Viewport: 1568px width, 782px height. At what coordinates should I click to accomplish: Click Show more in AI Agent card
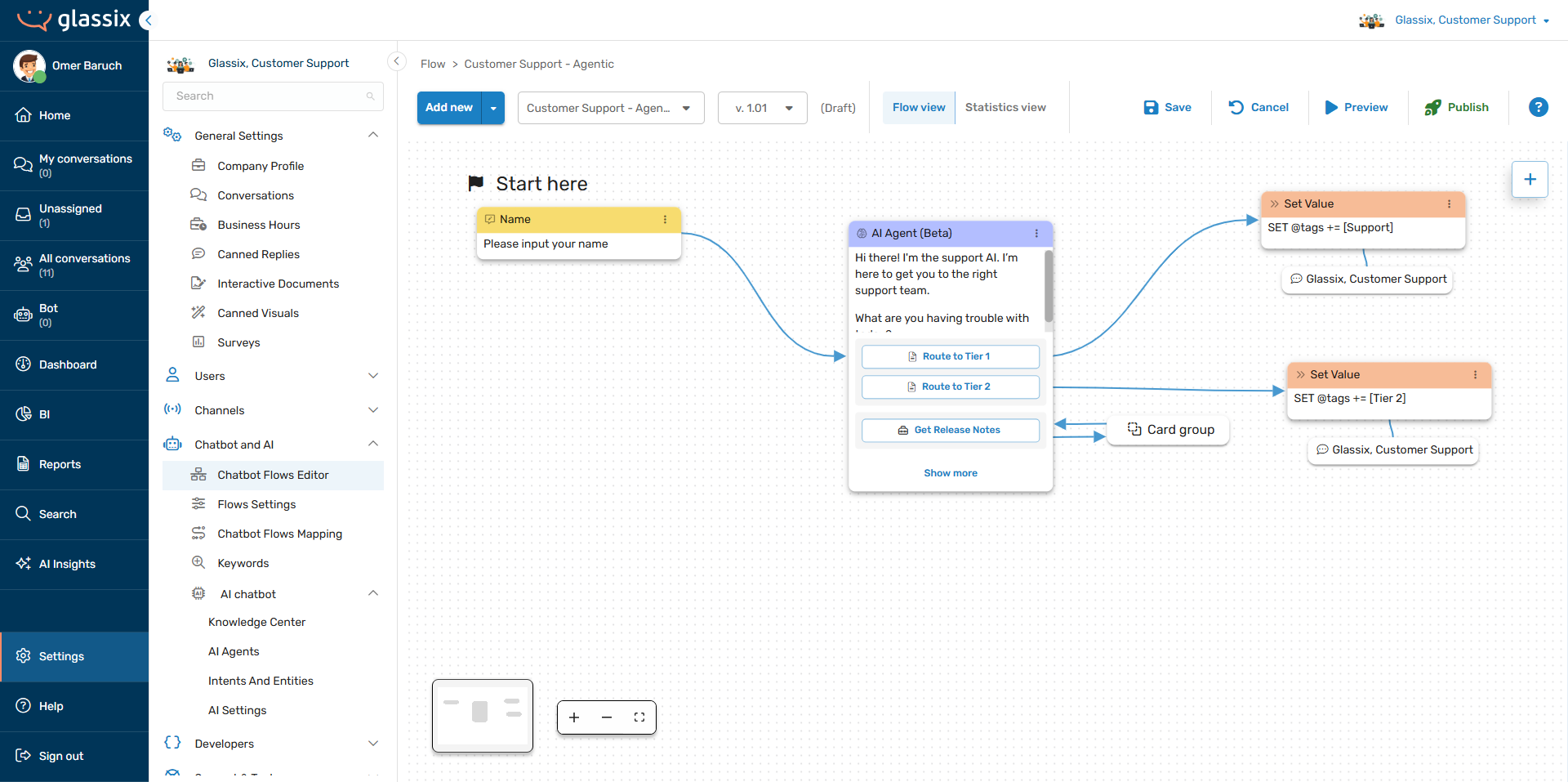951,473
